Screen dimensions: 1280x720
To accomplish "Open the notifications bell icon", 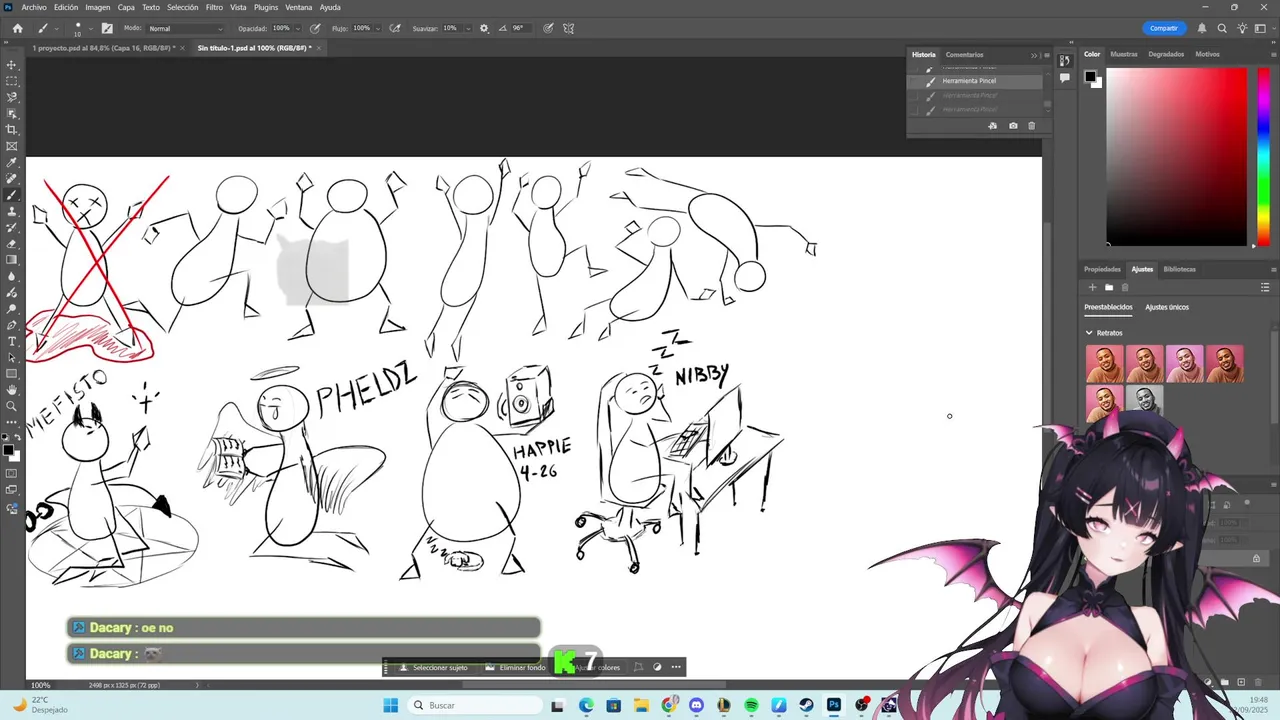I will (x=1202, y=28).
